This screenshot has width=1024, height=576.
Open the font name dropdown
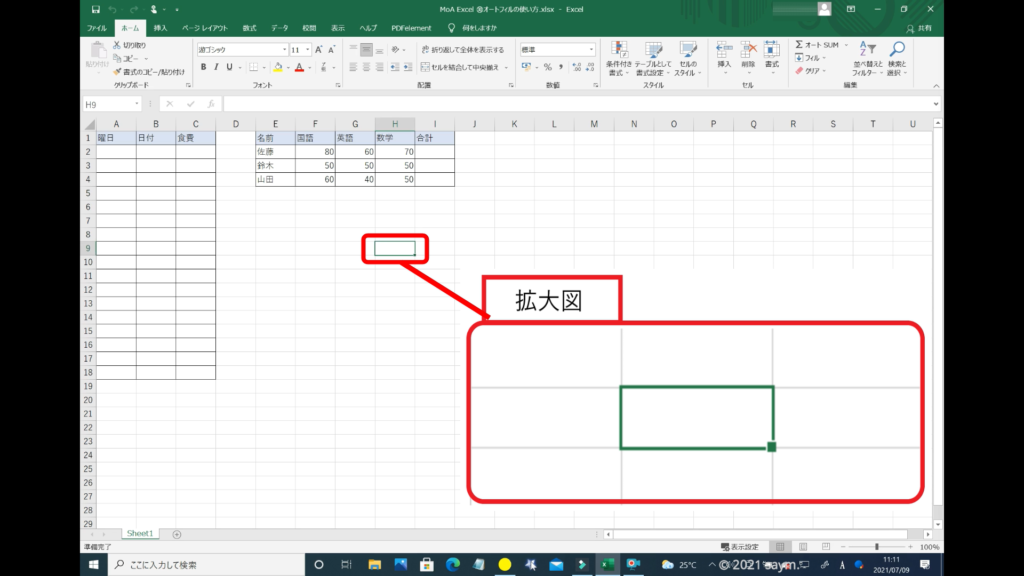tap(283, 49)
